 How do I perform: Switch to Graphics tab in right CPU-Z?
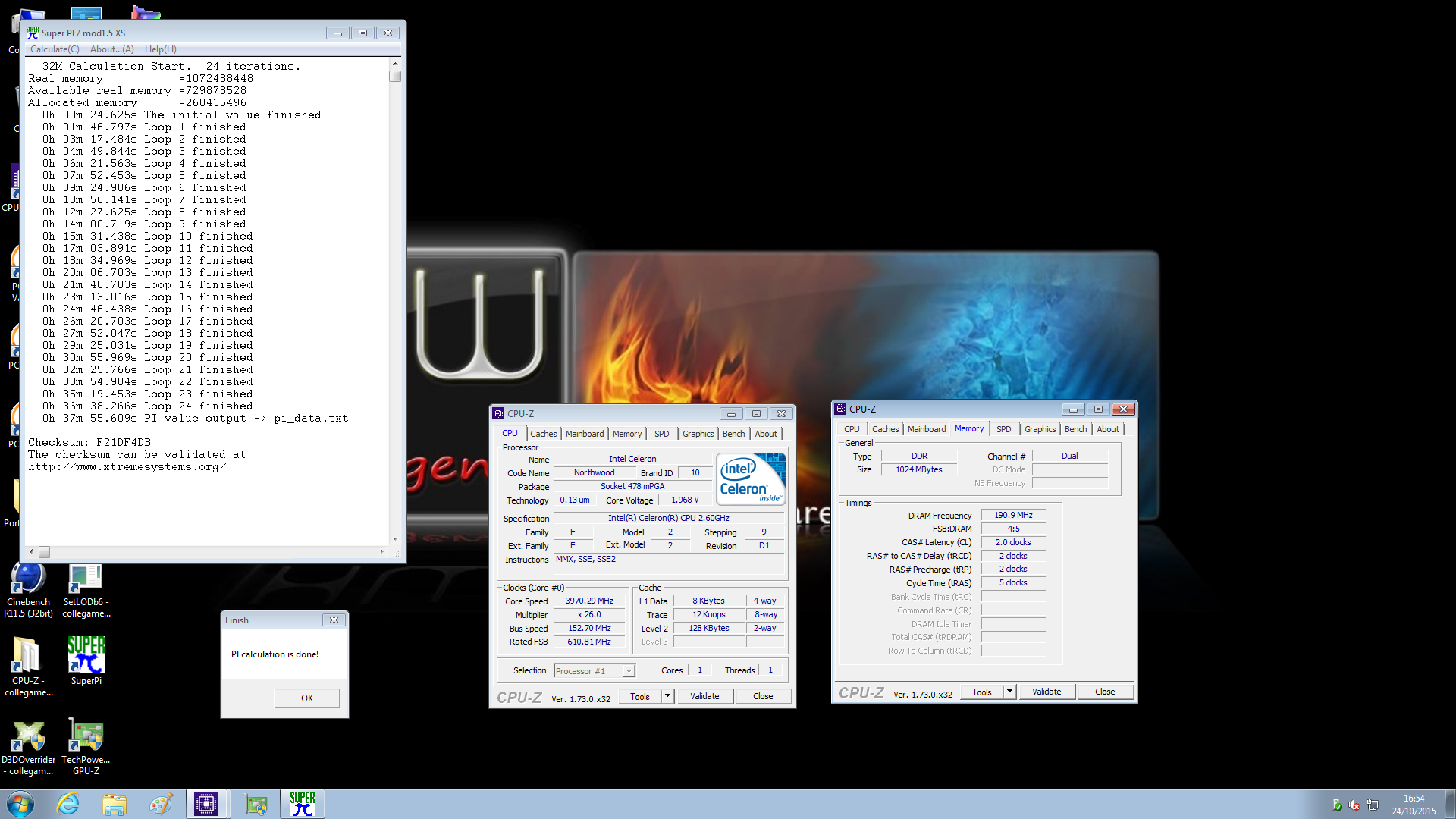click(x=1040, y=429)
